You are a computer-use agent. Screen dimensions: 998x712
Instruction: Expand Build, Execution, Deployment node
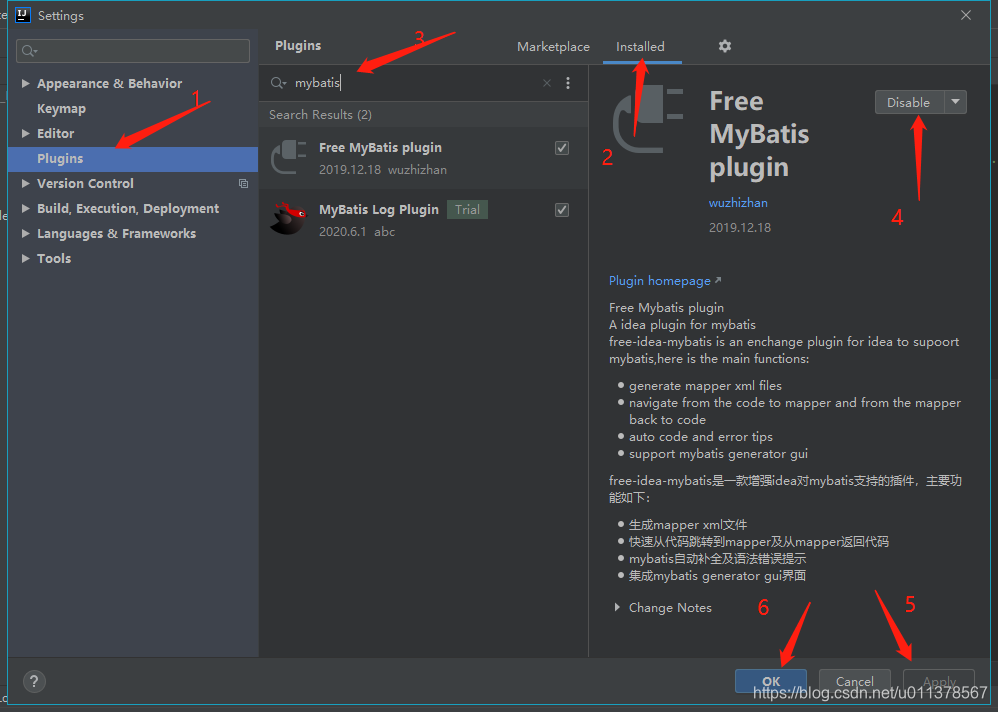(25, 208)
